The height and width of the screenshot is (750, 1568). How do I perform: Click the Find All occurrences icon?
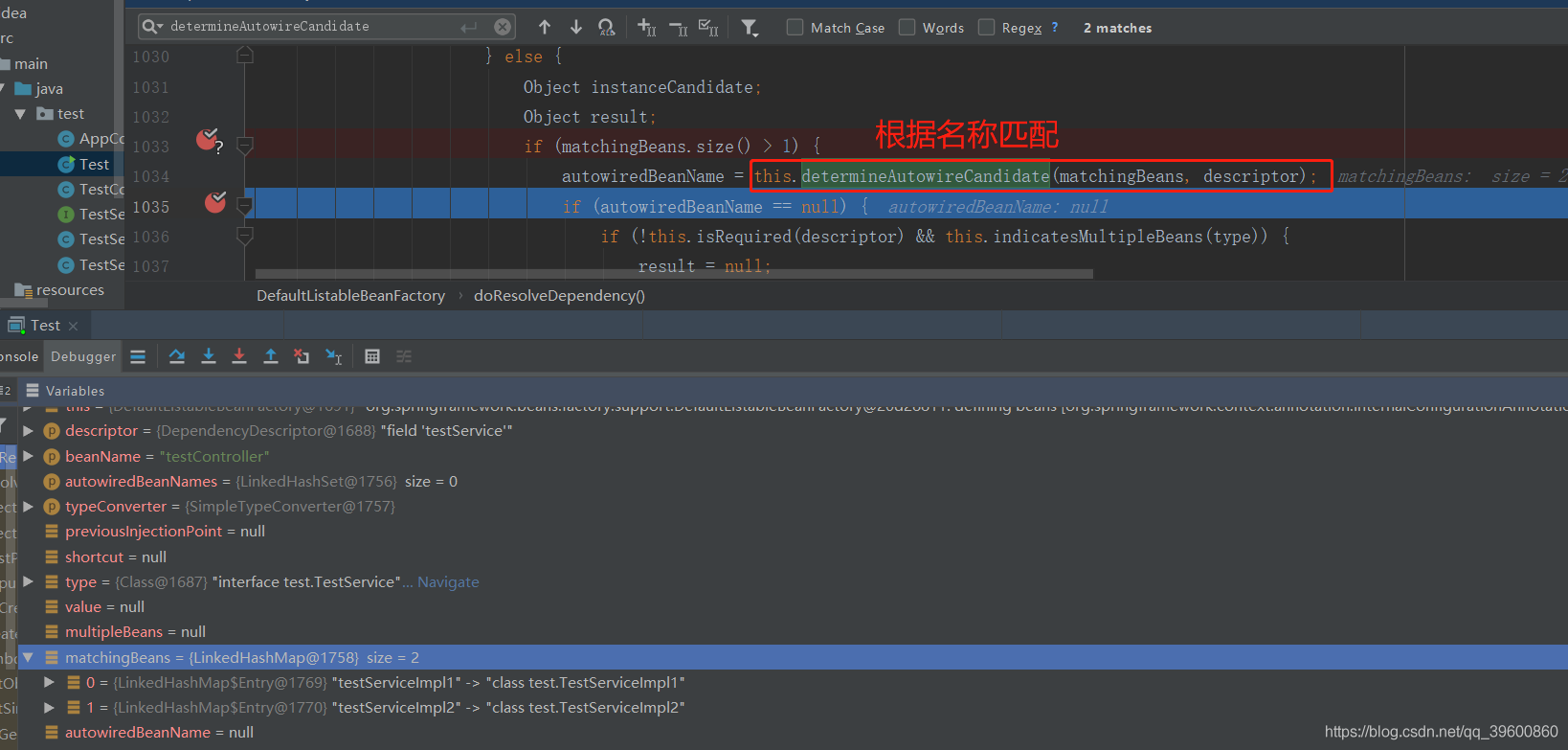coord(607,27)
